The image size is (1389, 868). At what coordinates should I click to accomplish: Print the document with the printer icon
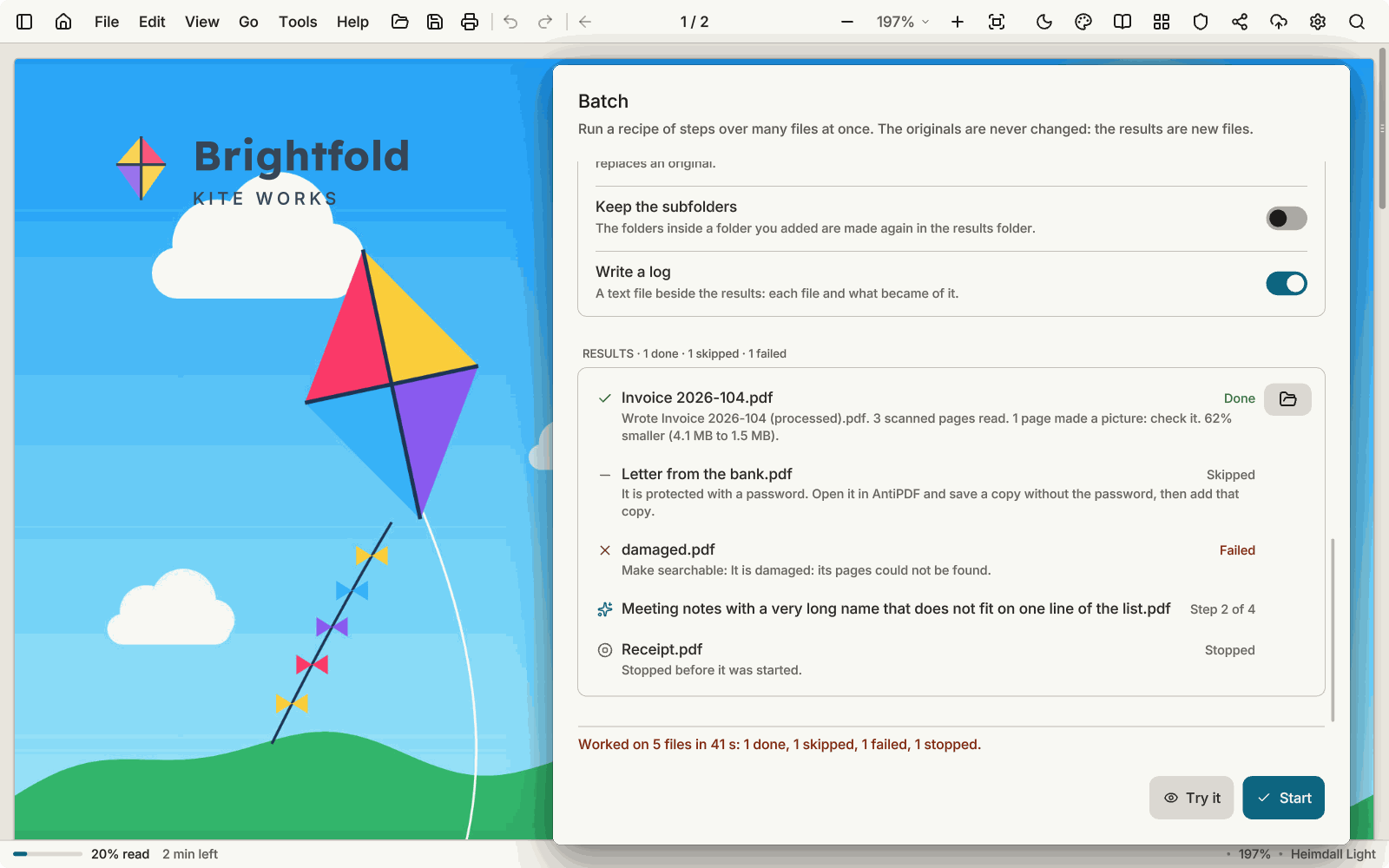tap(470, 22)
